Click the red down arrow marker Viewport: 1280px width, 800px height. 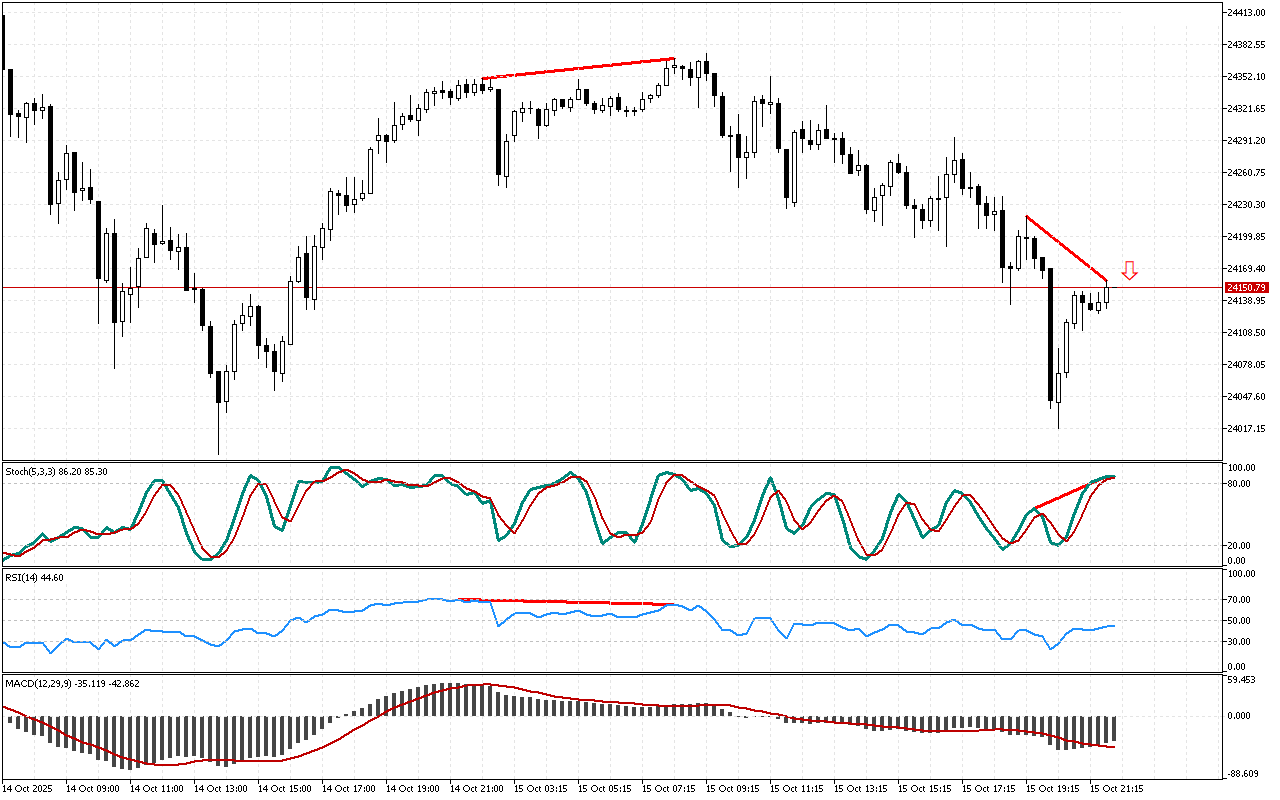click(x=1129, y=270)
